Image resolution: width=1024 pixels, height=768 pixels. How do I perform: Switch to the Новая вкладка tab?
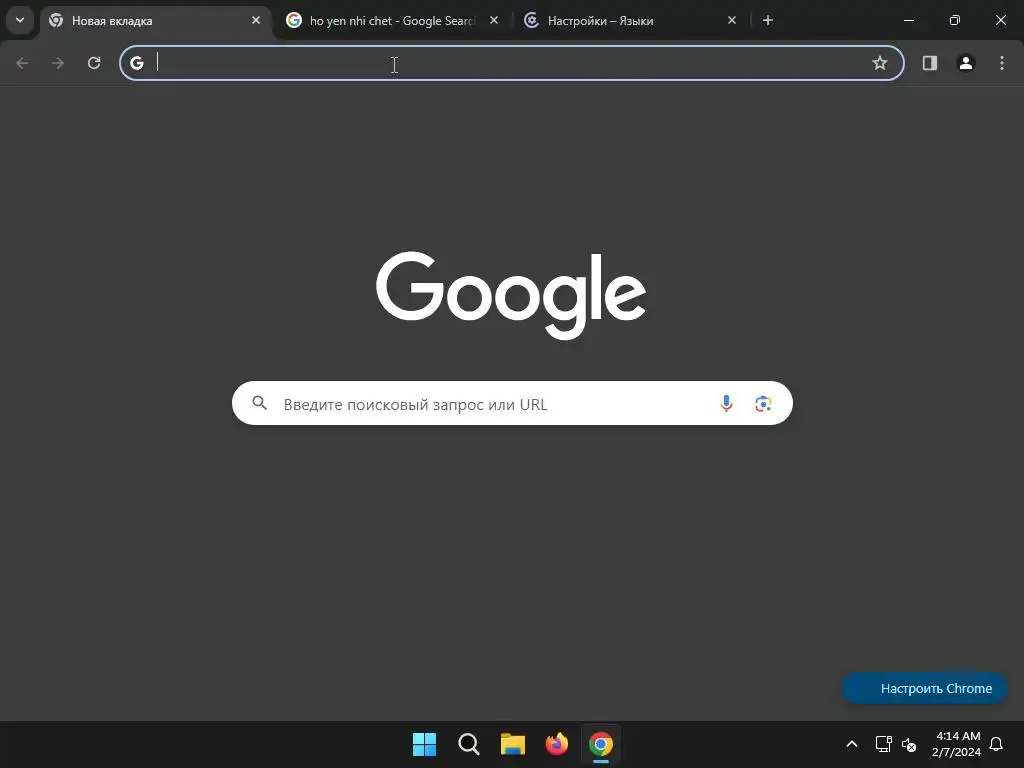pyautogui.click(x=155, y=21)
